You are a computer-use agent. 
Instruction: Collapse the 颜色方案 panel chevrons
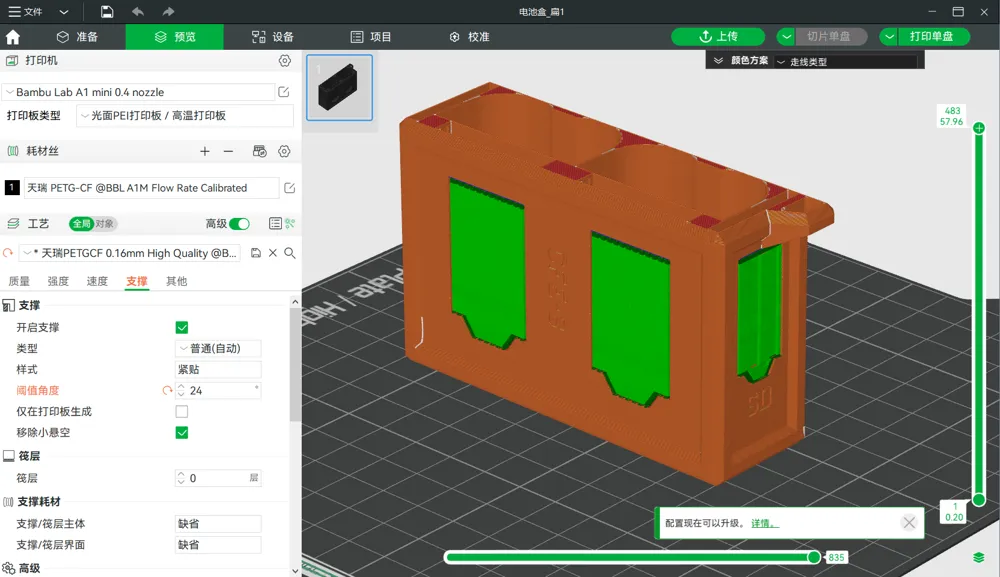coord(718,61)
